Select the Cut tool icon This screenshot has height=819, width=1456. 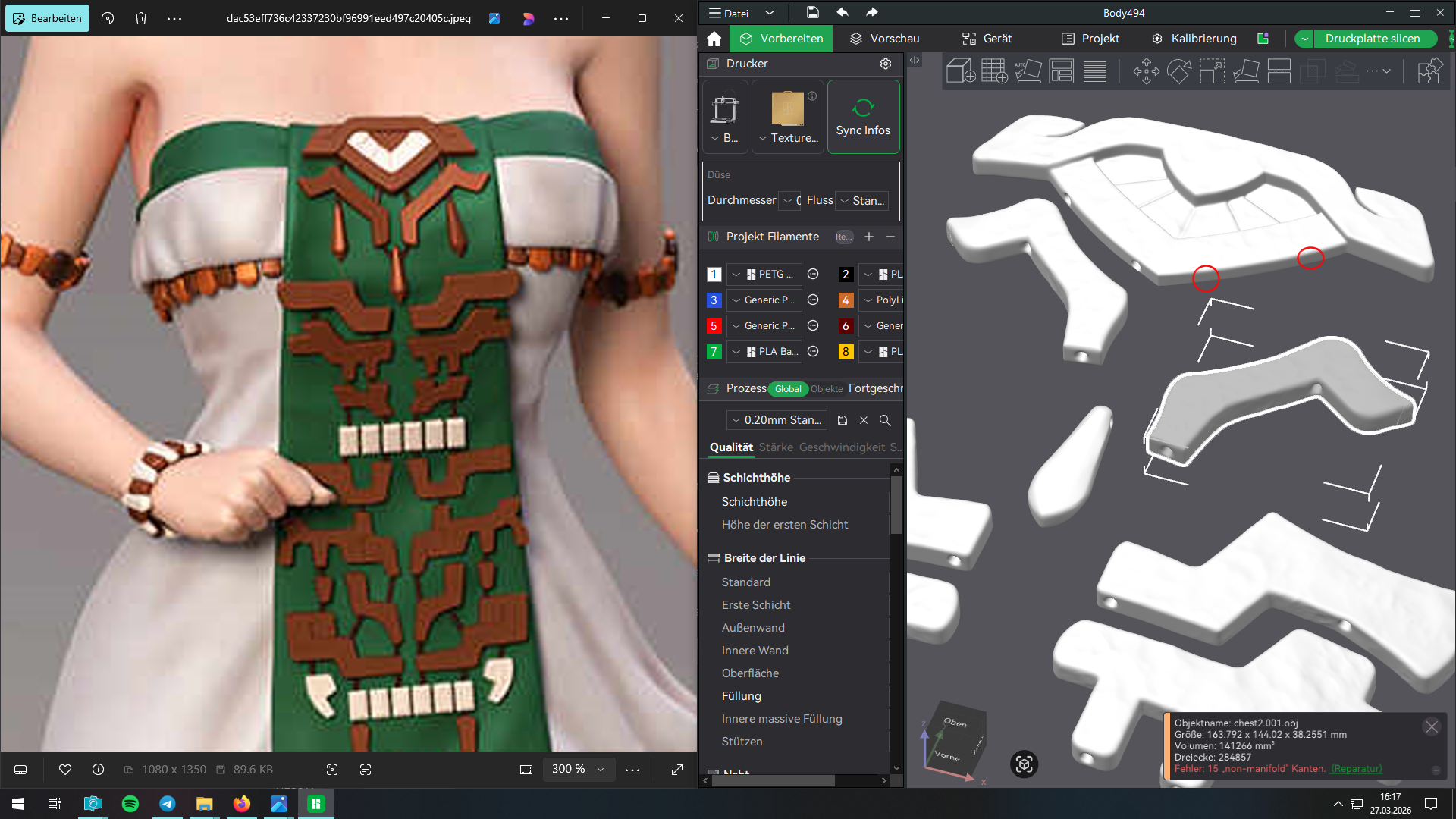coord(1279,71)
